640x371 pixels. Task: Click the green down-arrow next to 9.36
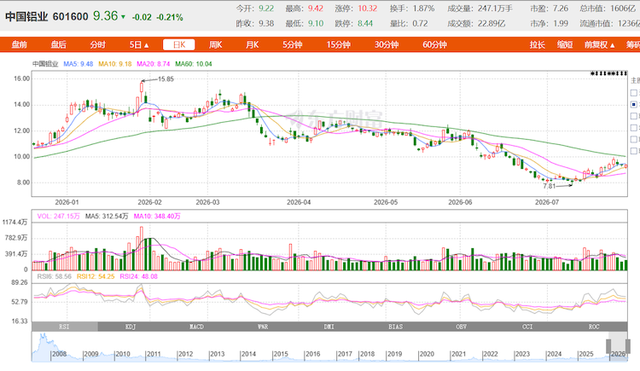click(123, 17)
